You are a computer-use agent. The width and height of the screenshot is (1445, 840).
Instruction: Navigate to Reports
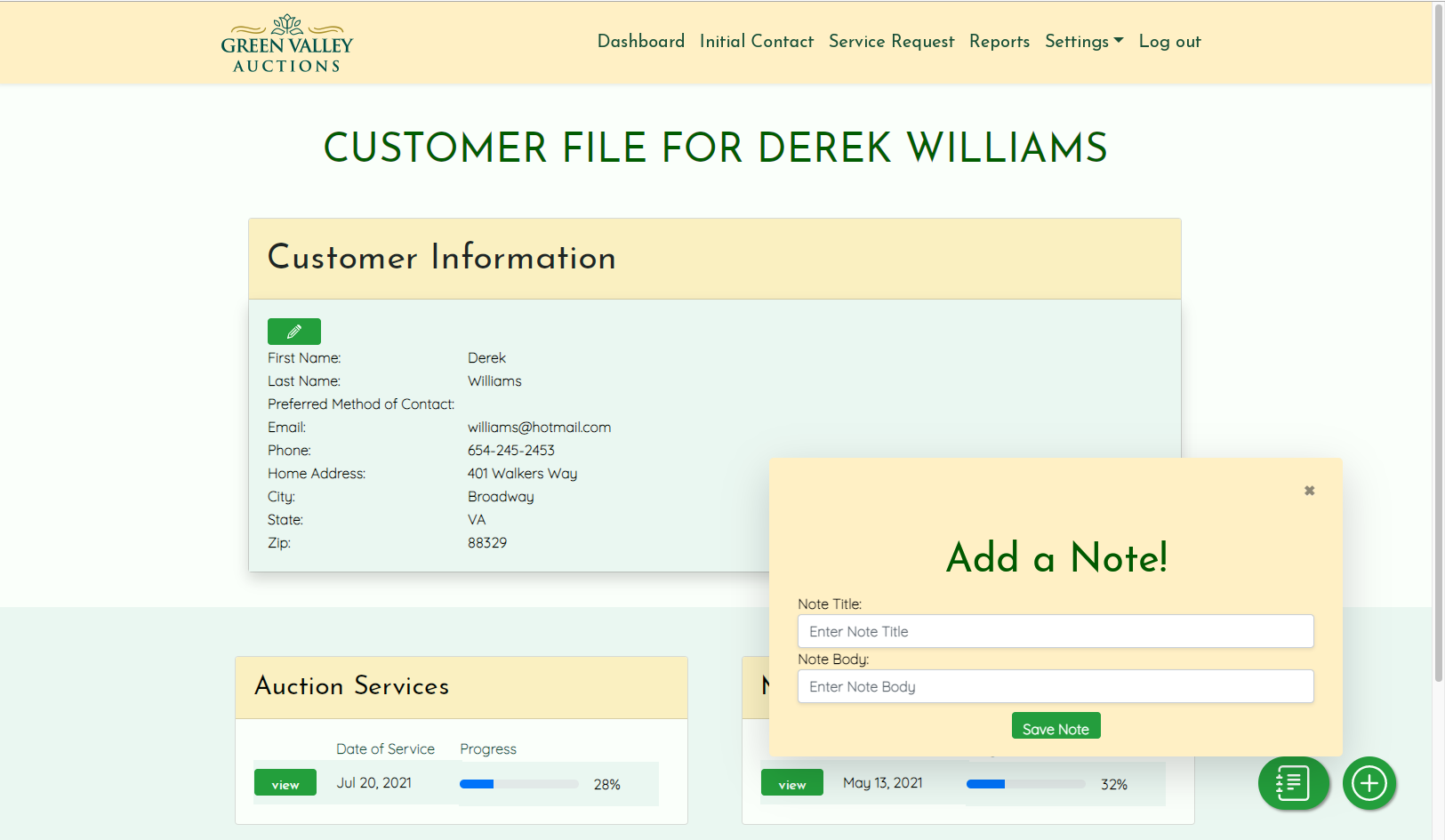click(999, 42)
